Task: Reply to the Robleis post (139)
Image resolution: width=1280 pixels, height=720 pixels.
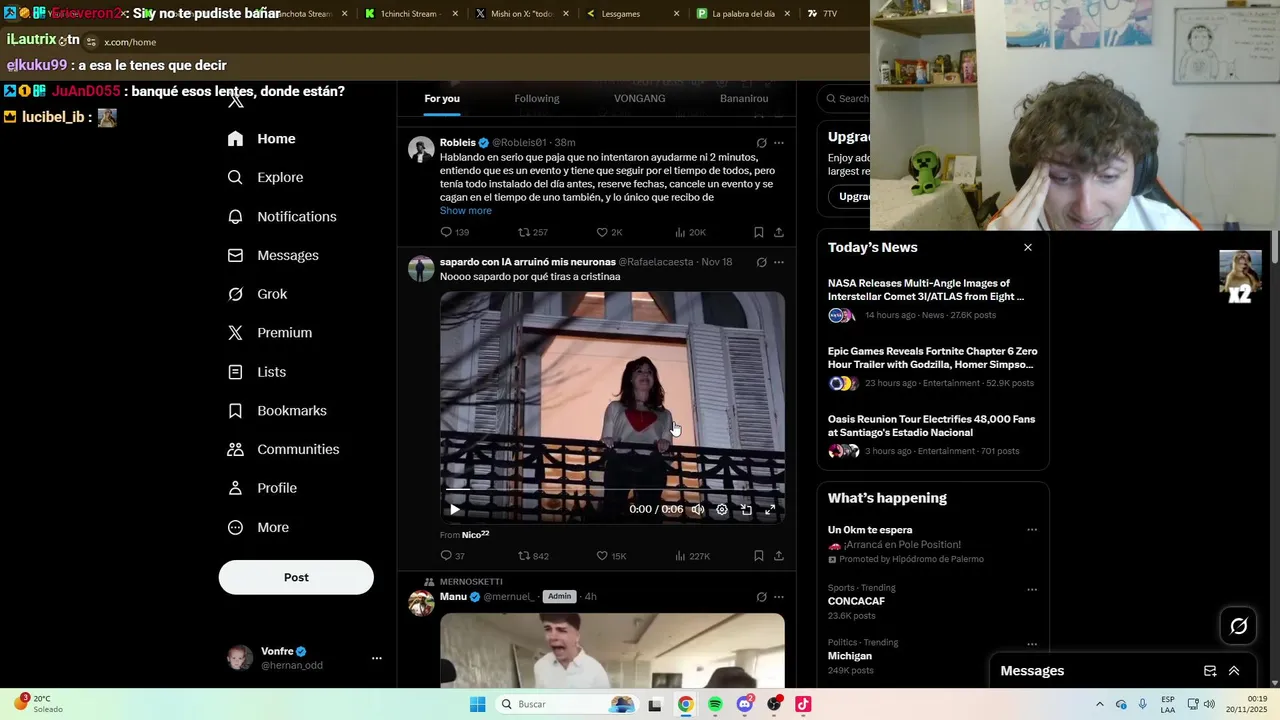Action: [455, 232]
